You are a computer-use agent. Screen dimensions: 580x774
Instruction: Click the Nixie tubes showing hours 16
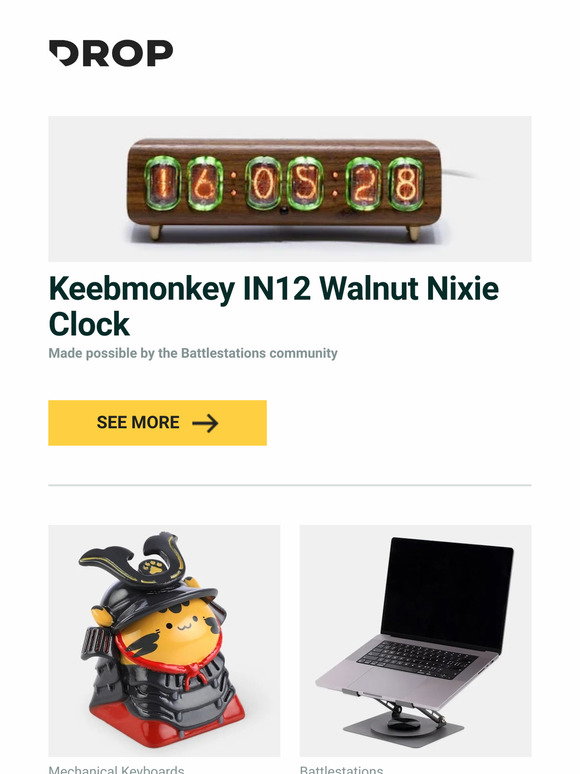184,184
